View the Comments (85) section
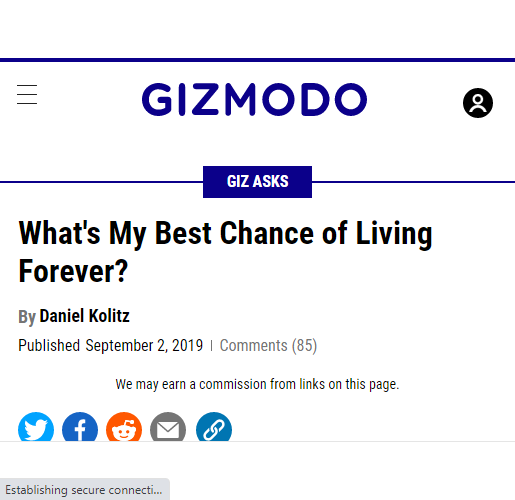The image size is (515, 500). (268, 345)
